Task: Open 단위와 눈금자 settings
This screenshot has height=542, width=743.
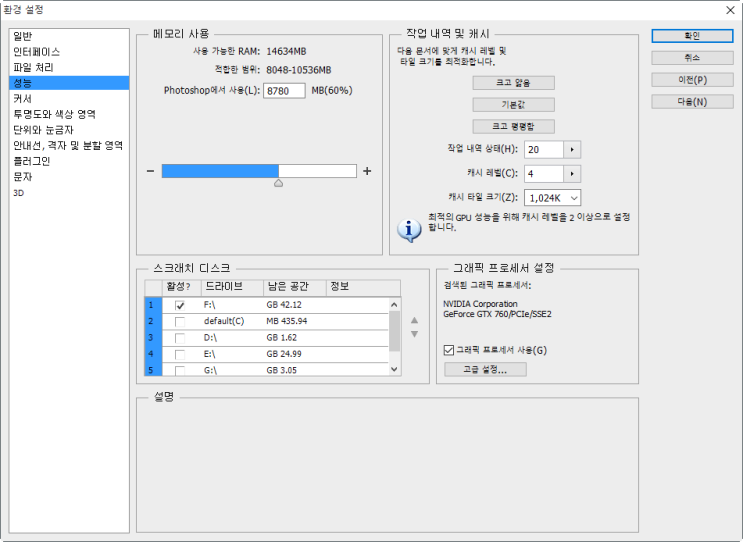Action: pos(69,130)
